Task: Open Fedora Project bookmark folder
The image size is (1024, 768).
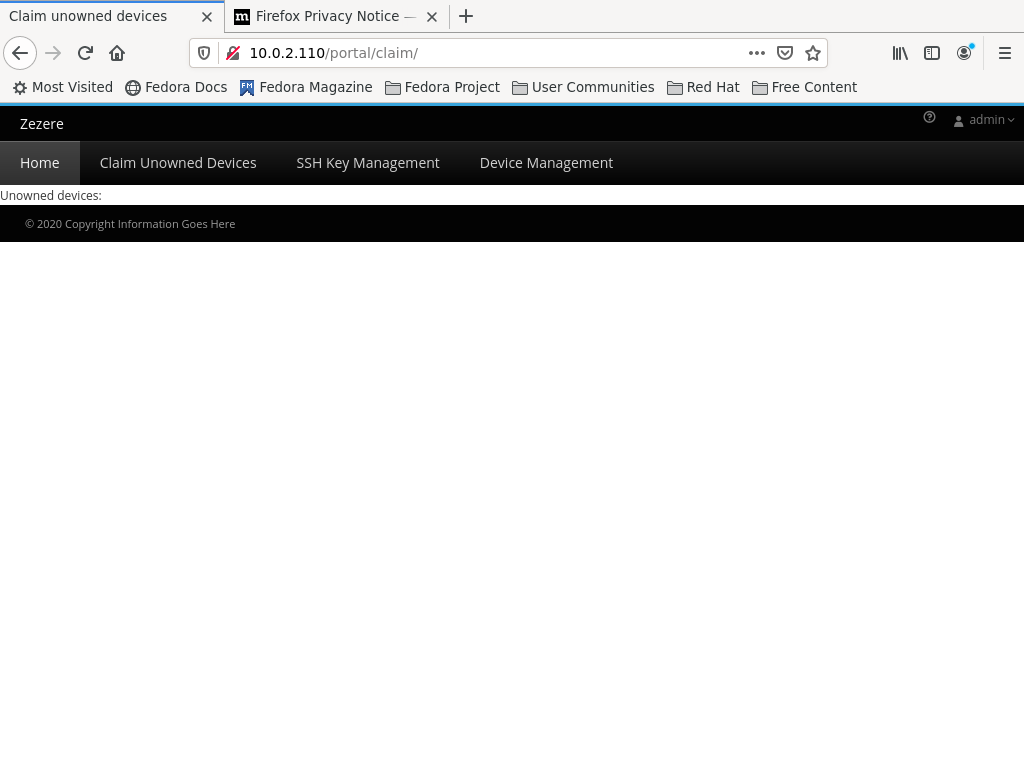Action: click(x=442, y=88)
